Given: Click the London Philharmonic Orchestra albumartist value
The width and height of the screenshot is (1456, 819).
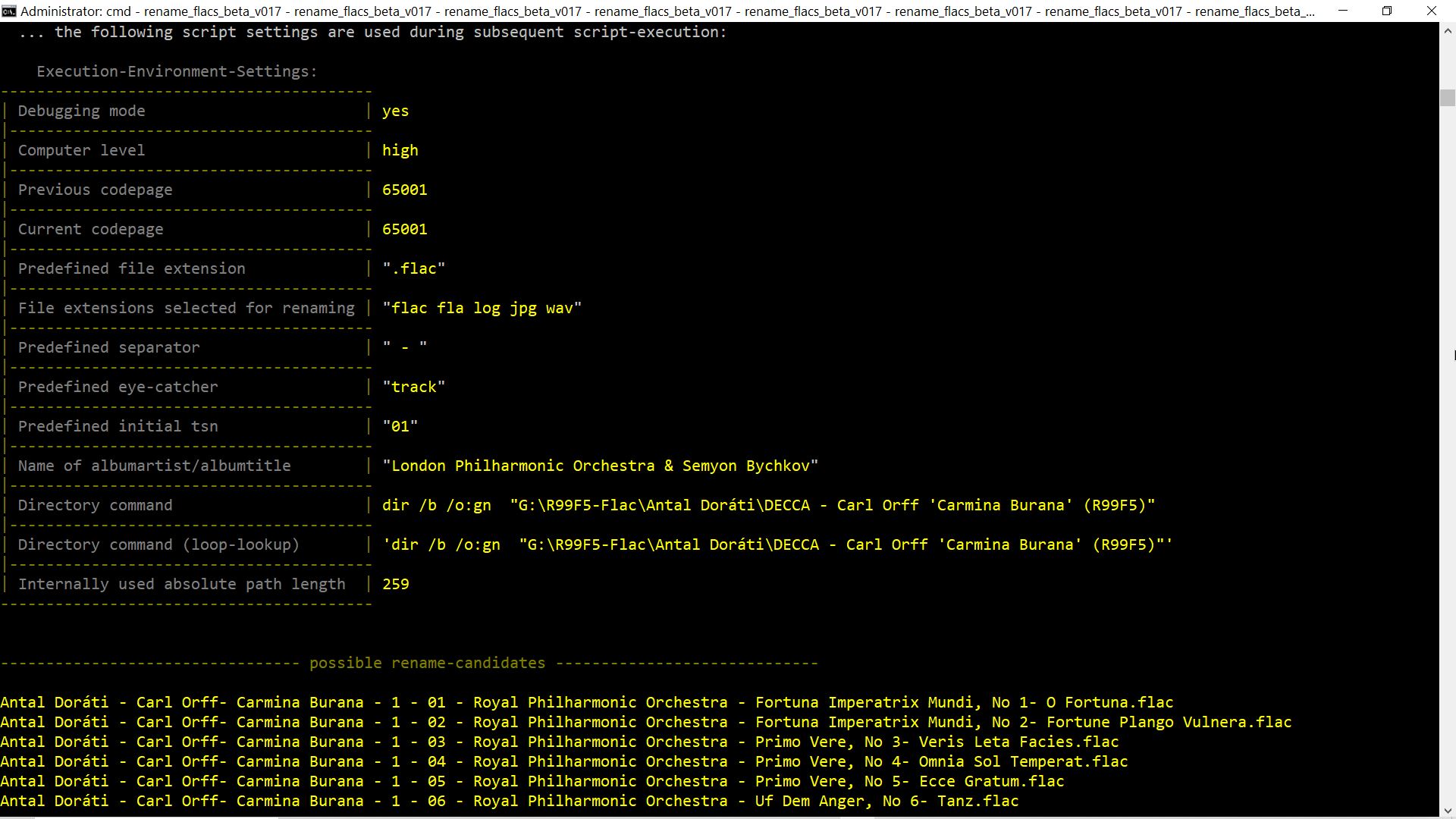Looking at the screenshot, I should pos(600,466).
